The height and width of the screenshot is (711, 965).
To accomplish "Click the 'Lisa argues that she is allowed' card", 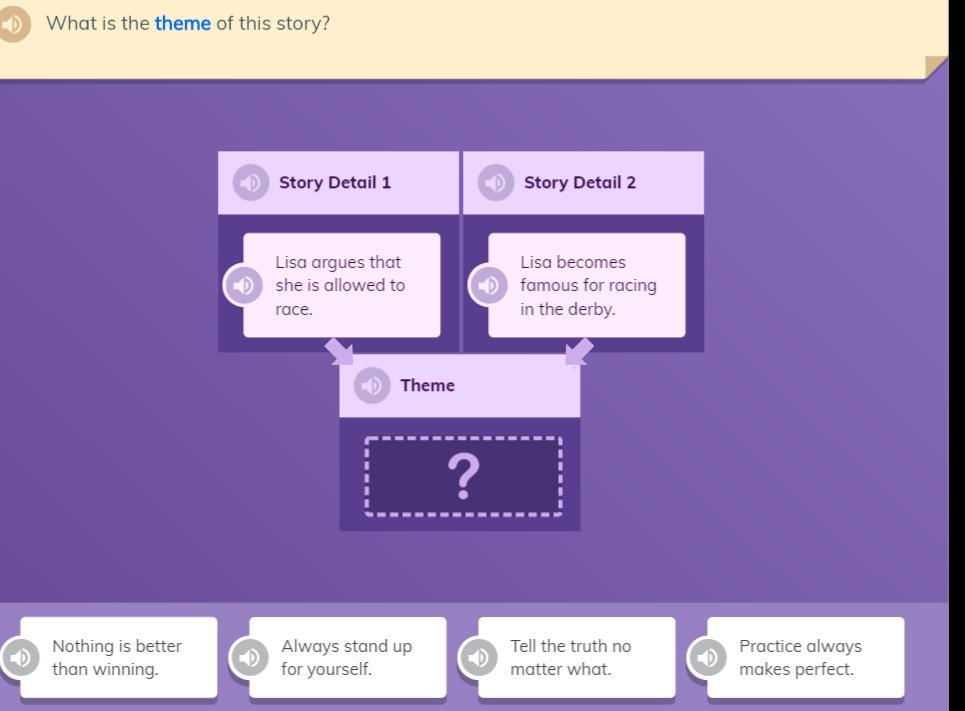I will [342, 285].
